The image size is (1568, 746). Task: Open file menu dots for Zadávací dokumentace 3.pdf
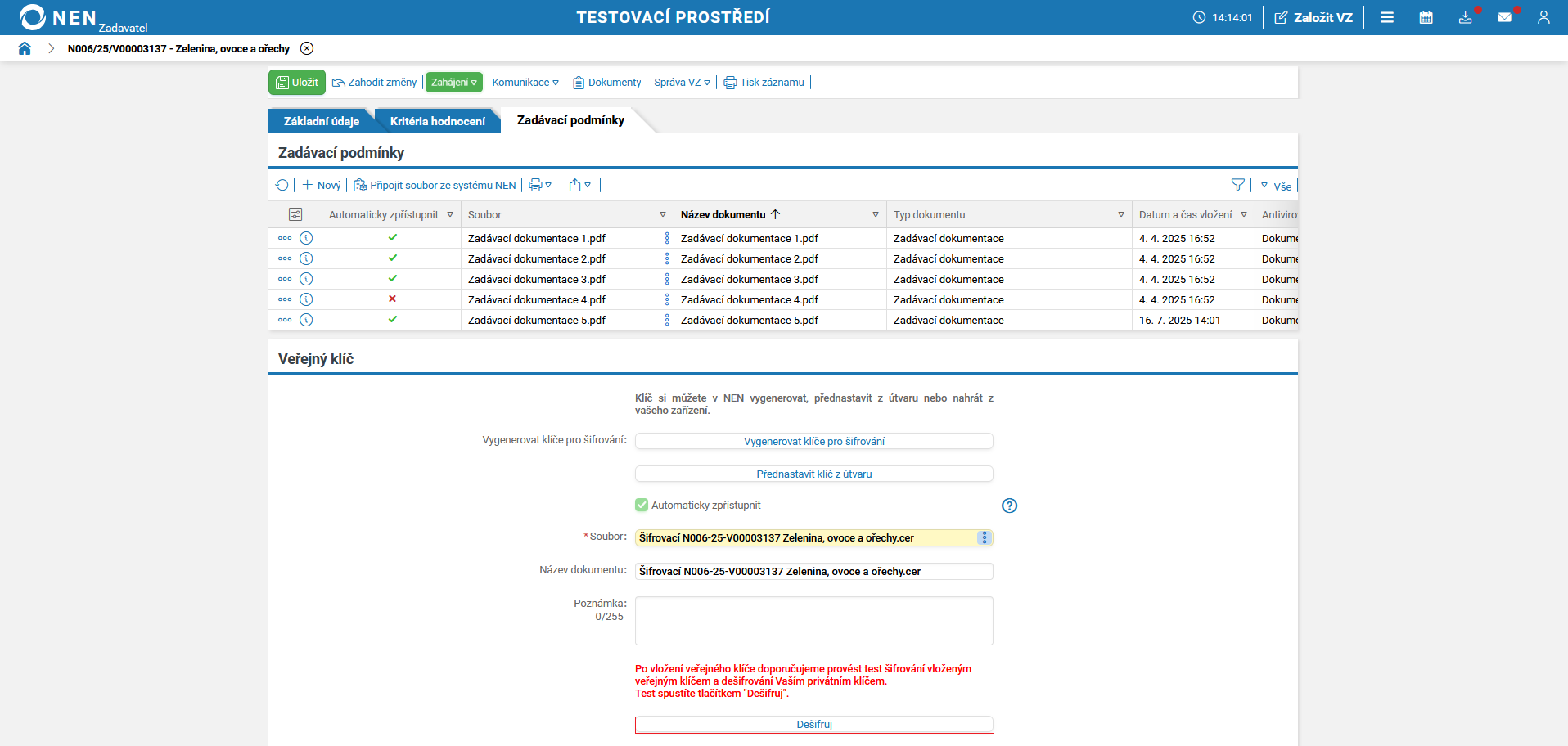pyautogui.click(x=667, y=279)
